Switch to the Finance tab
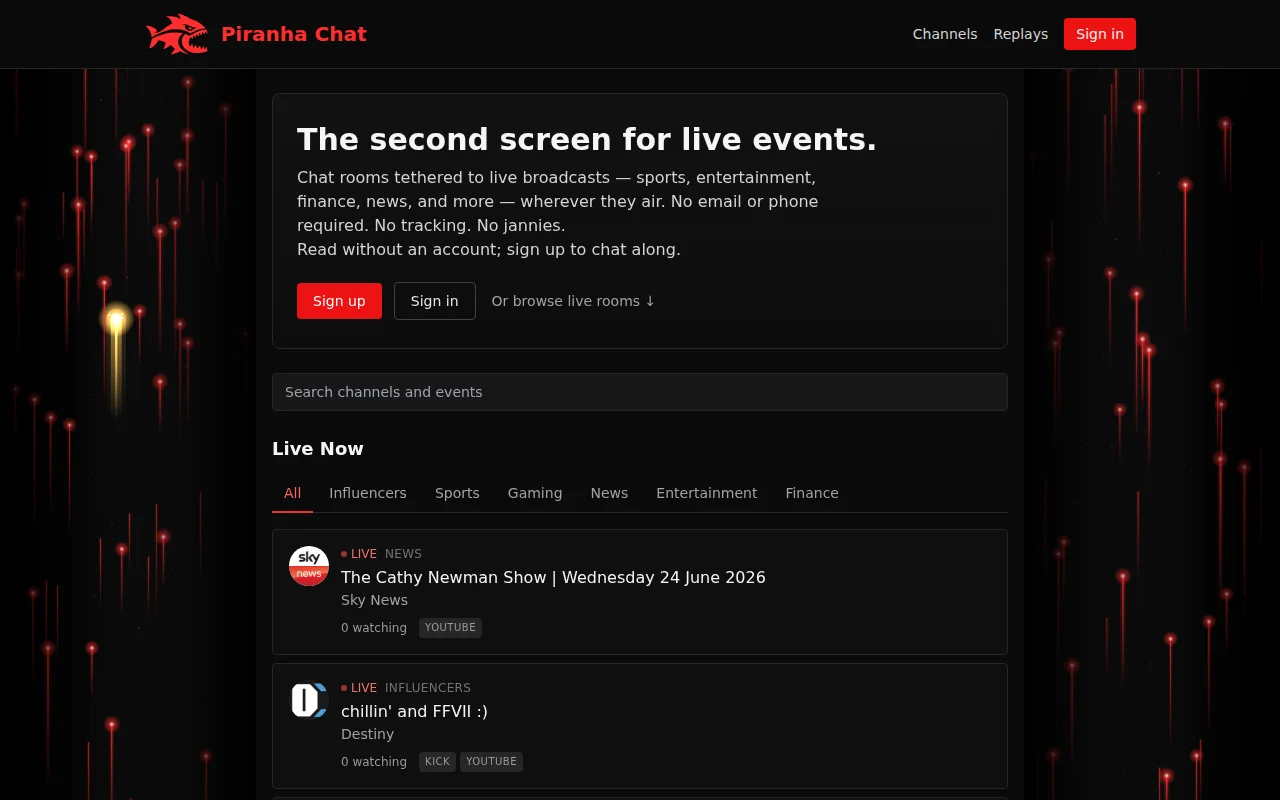The image size is (1280, 800). pos(812,493)
